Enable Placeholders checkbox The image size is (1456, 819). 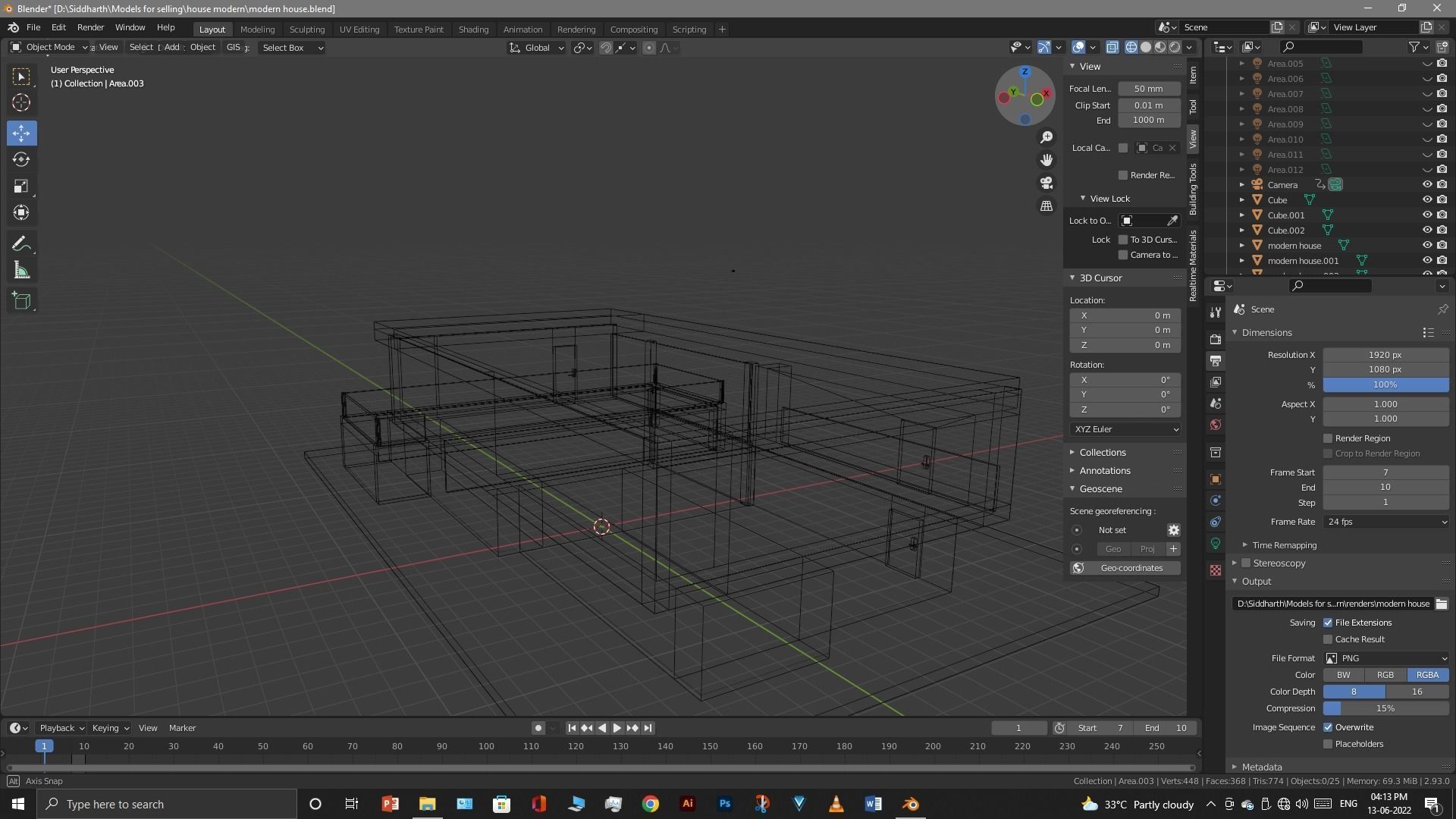tap(1328, 744)
